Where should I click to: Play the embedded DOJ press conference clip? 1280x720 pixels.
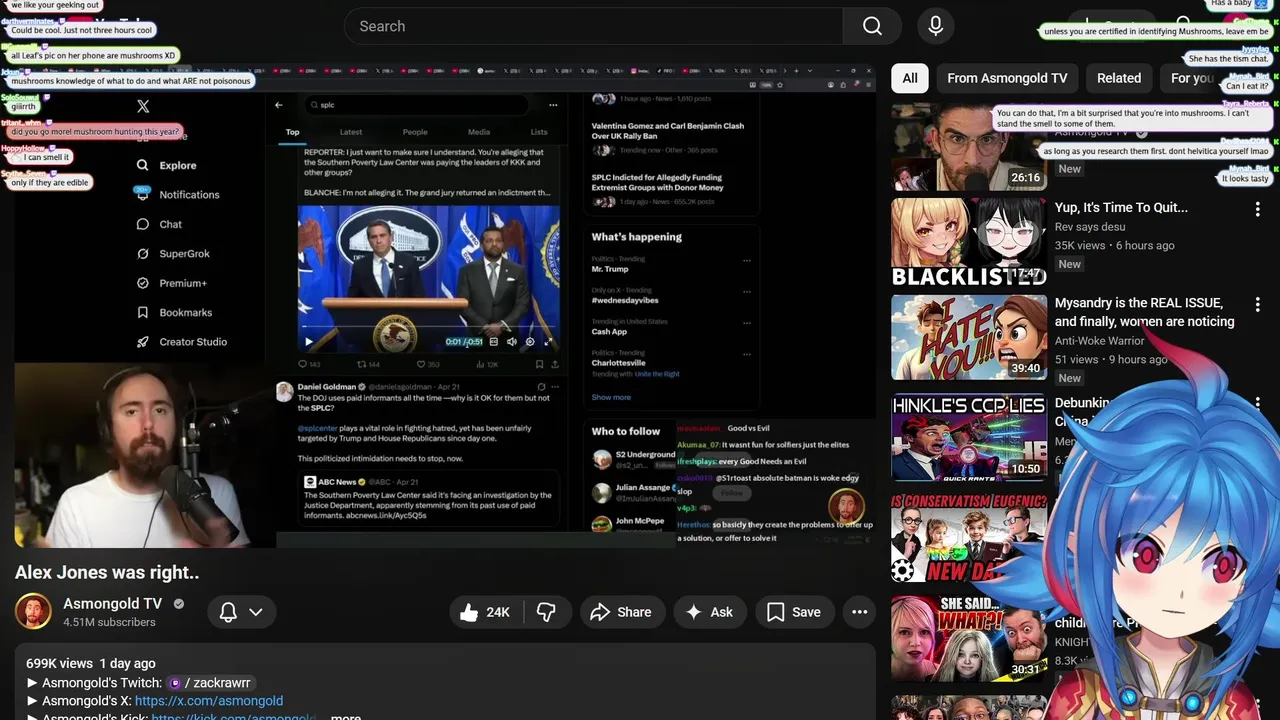pos(309,341)
